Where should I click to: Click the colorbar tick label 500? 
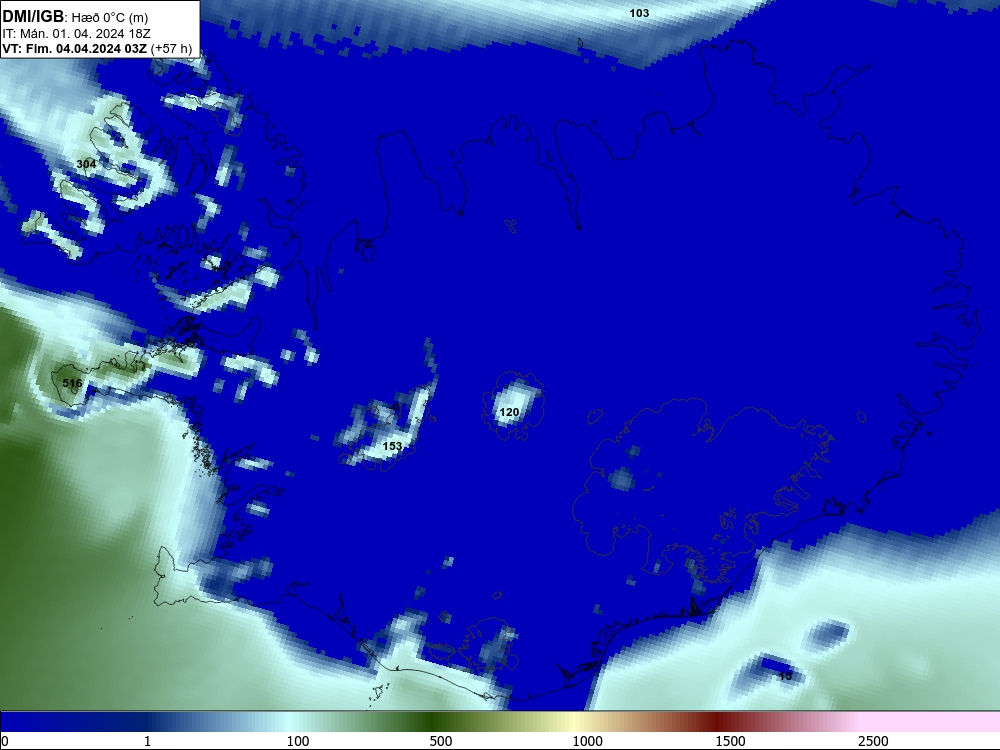coord(441,741)
